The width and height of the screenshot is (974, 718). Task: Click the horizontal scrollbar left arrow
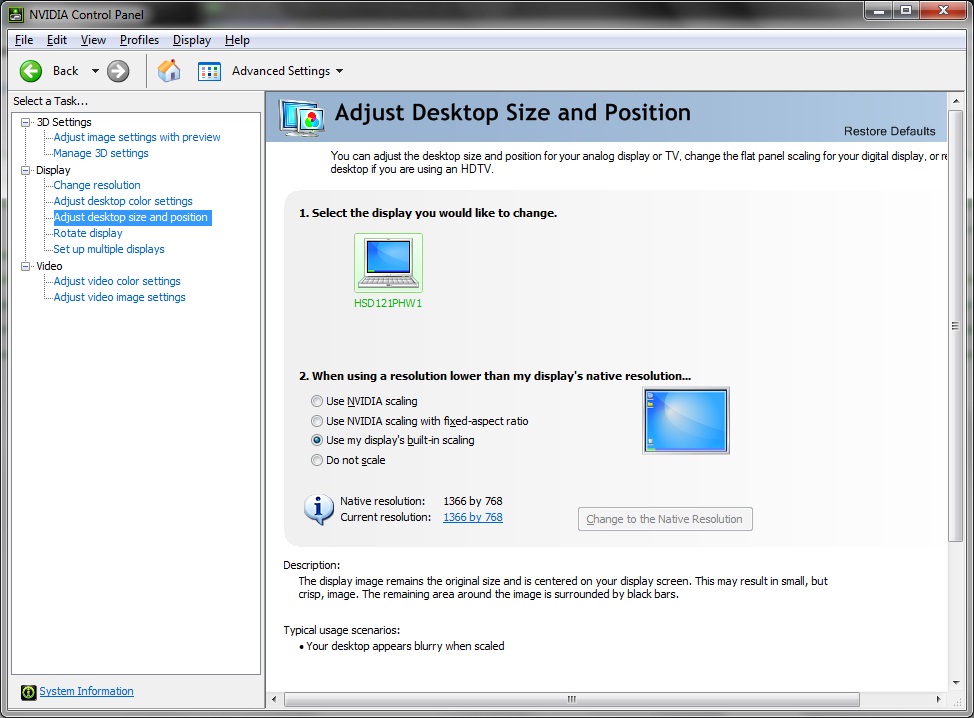click(274, 699)
